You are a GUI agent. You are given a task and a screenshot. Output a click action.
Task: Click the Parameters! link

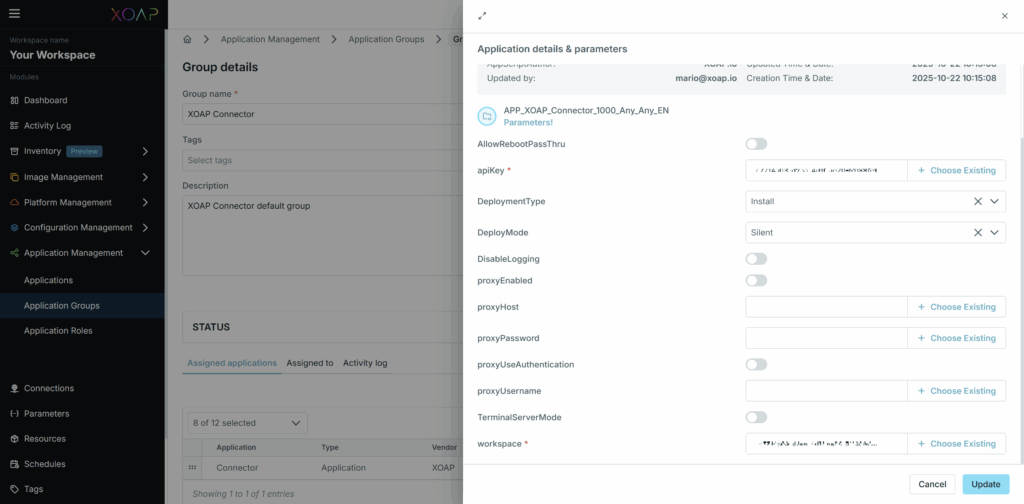click(x=528, y=123)
